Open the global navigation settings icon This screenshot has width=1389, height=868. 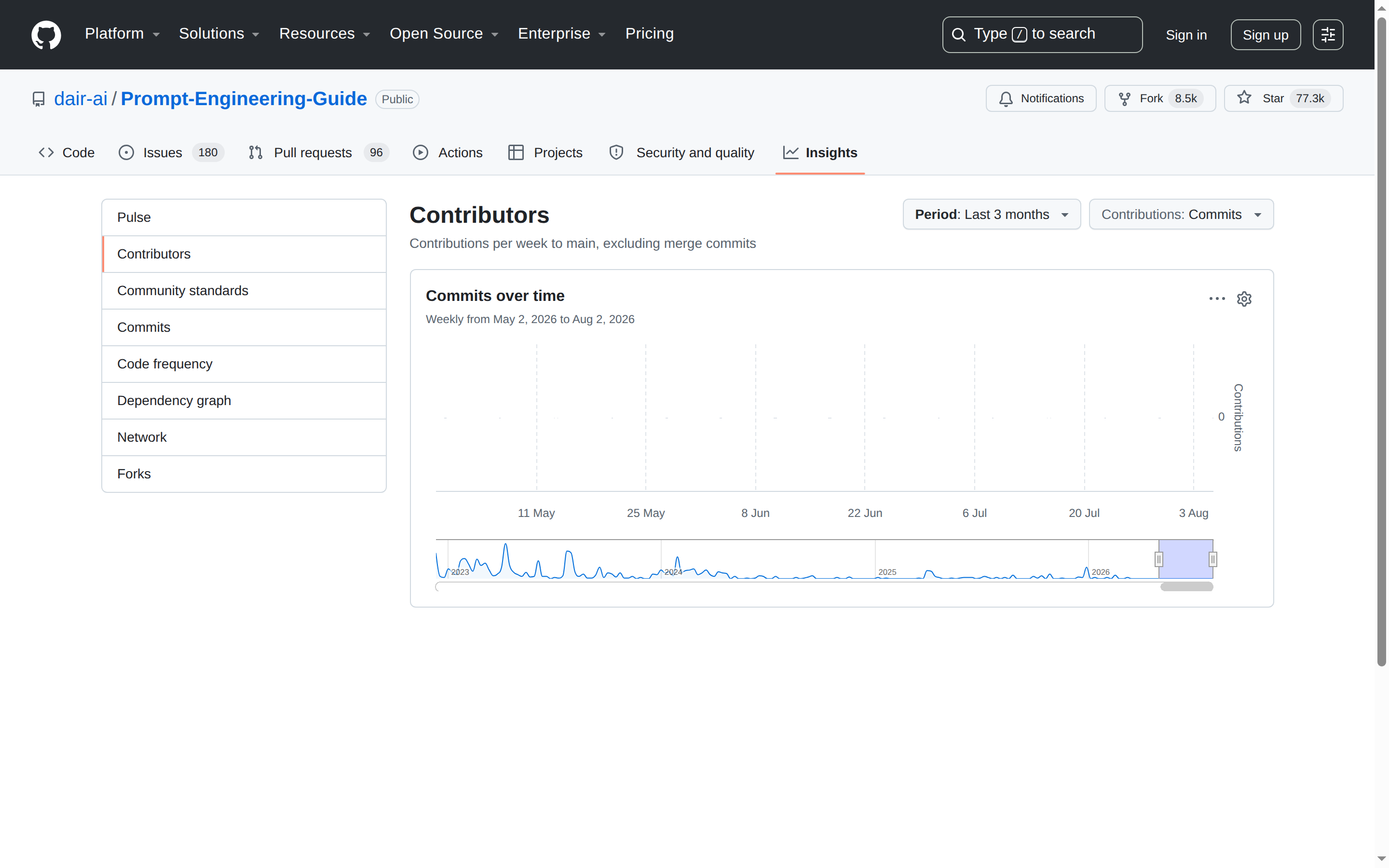(1328, 34)
